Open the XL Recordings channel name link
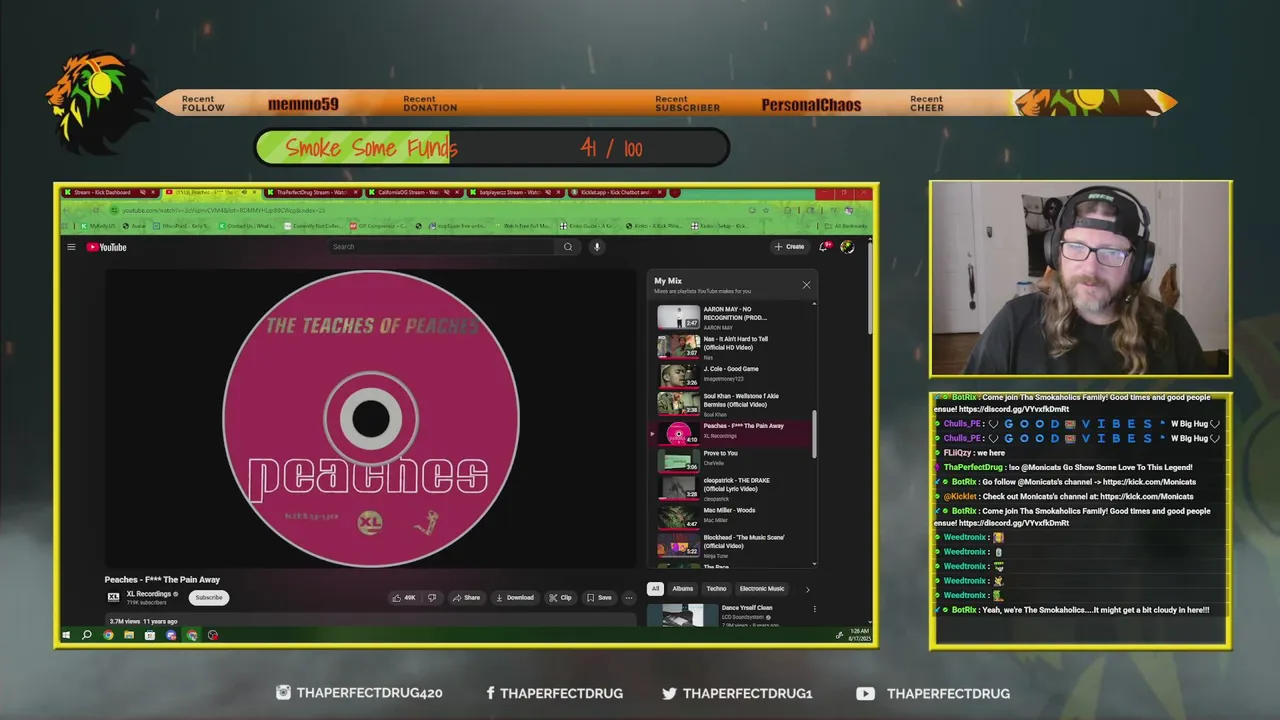The image size is (1280, 720). tap(148, 594)
